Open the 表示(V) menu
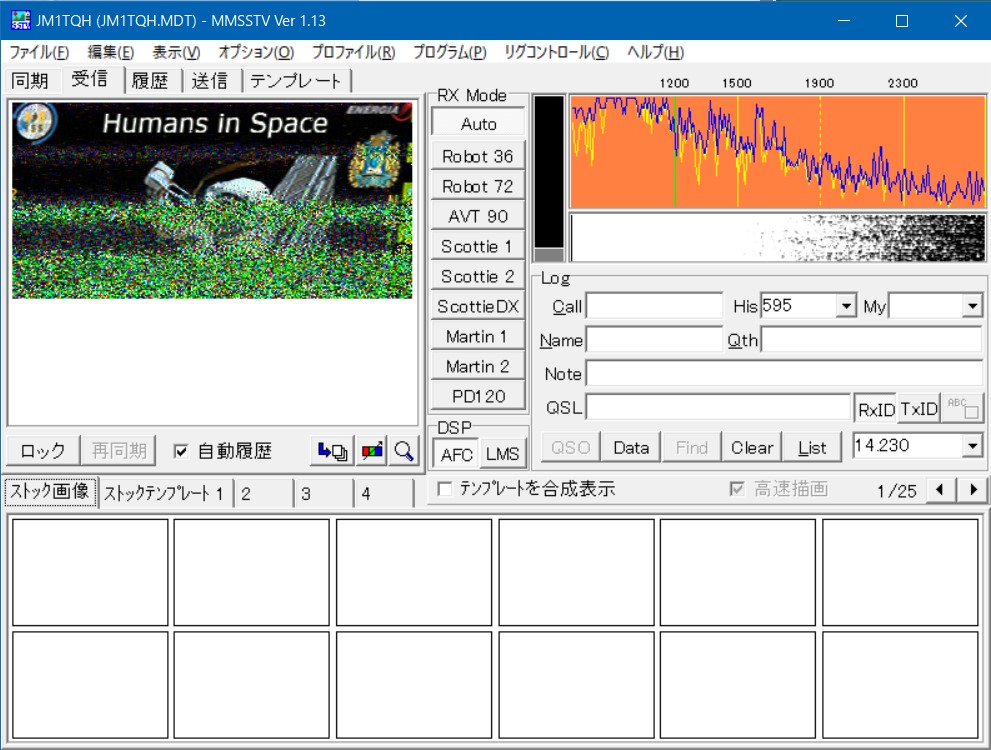Screen dimensions: 991x750 pos(176,52)
